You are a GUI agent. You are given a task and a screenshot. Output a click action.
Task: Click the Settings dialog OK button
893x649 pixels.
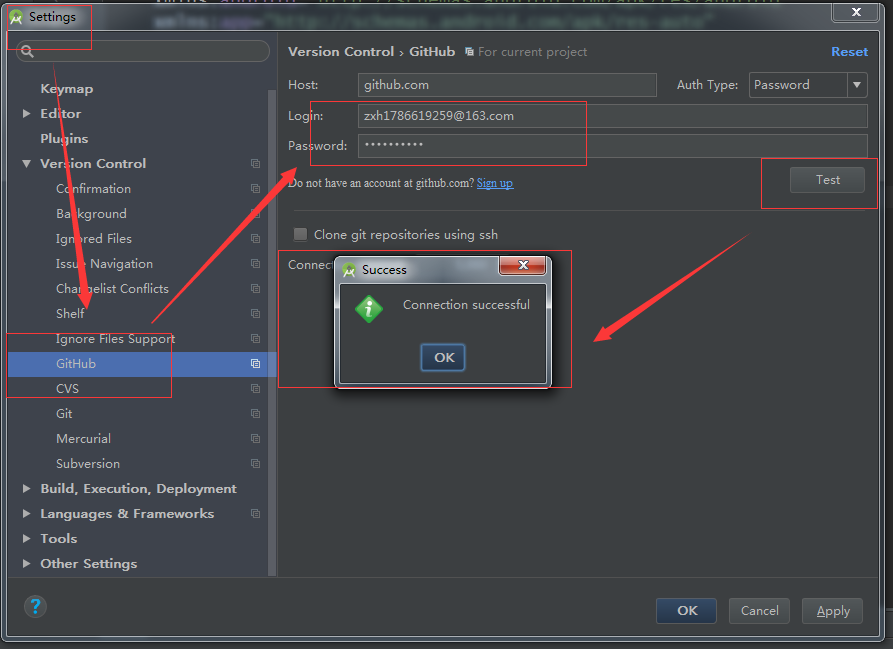(686, 611)
